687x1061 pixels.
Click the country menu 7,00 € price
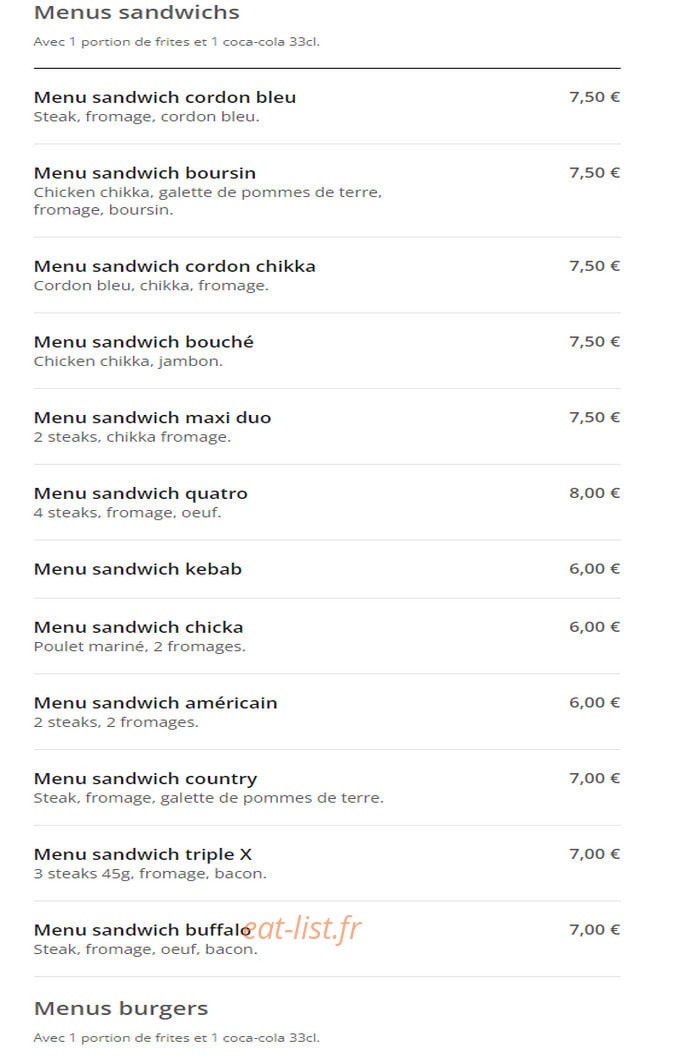pos(594,779)
